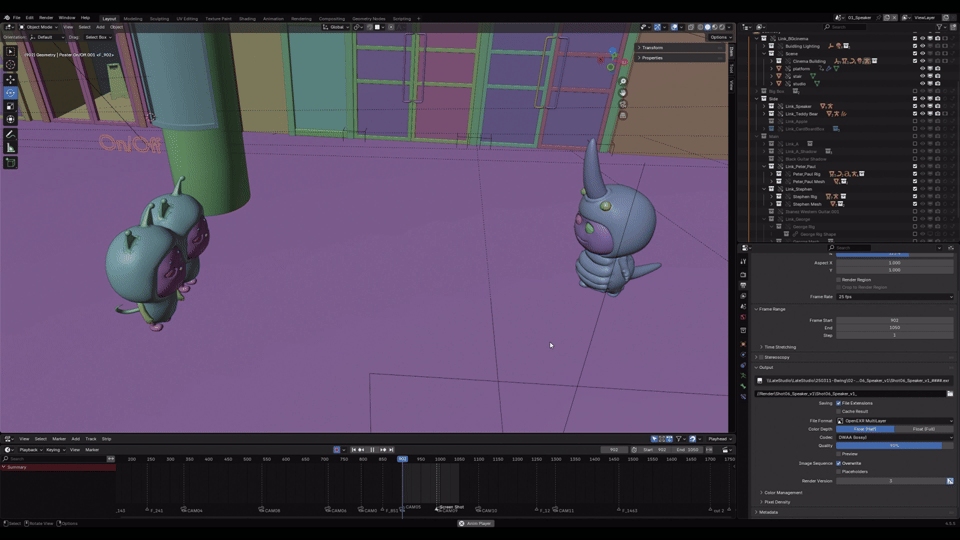
Task: Enable Render Region checkbox
Action: [x=838, y=280]
